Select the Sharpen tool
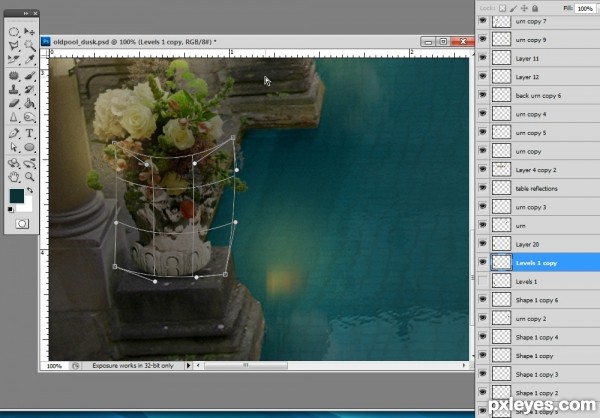Screen dimensions: 600x418 click(x=14, y=117)
